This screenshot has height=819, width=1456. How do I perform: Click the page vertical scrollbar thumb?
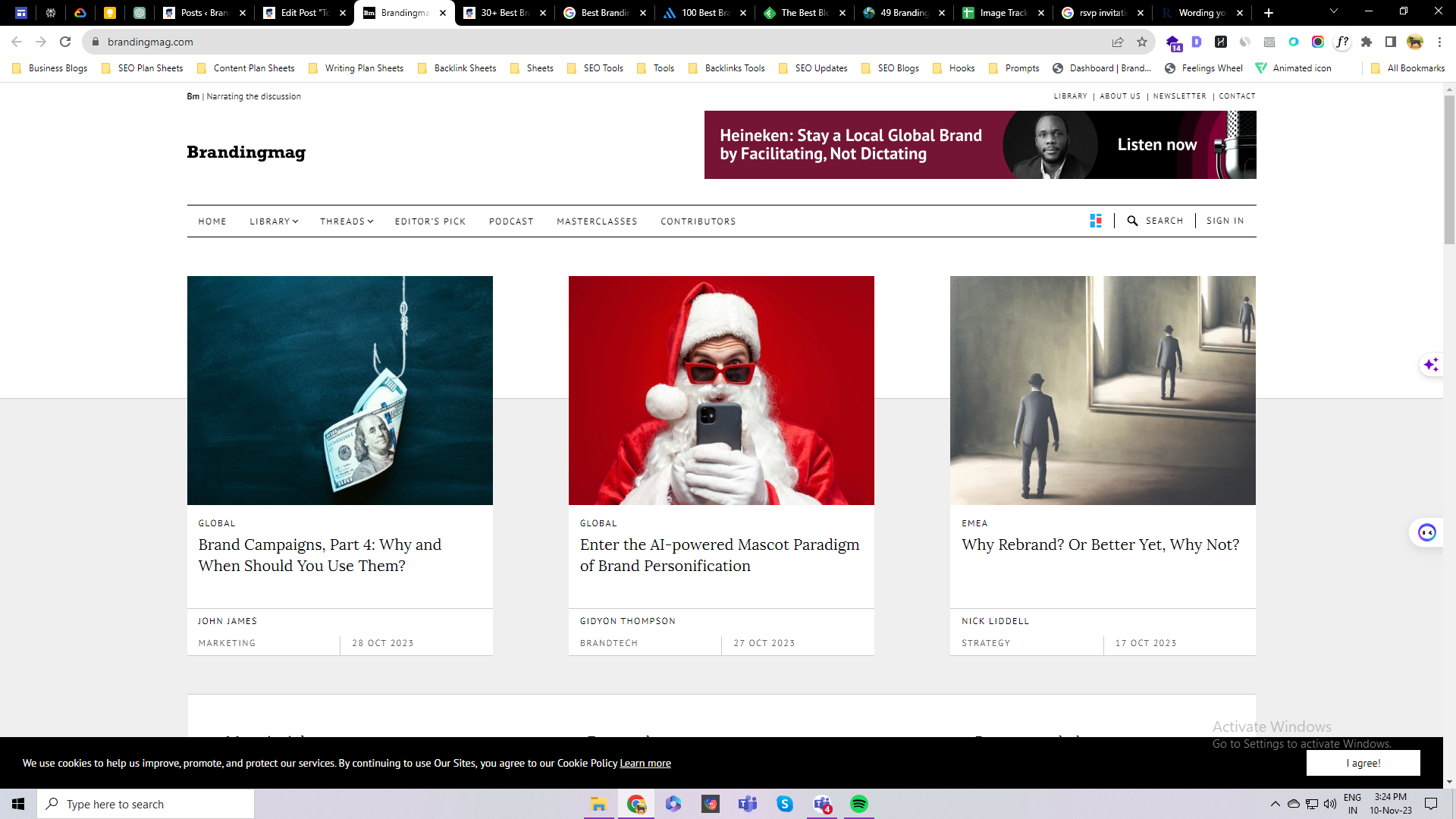click(1449, 168)
